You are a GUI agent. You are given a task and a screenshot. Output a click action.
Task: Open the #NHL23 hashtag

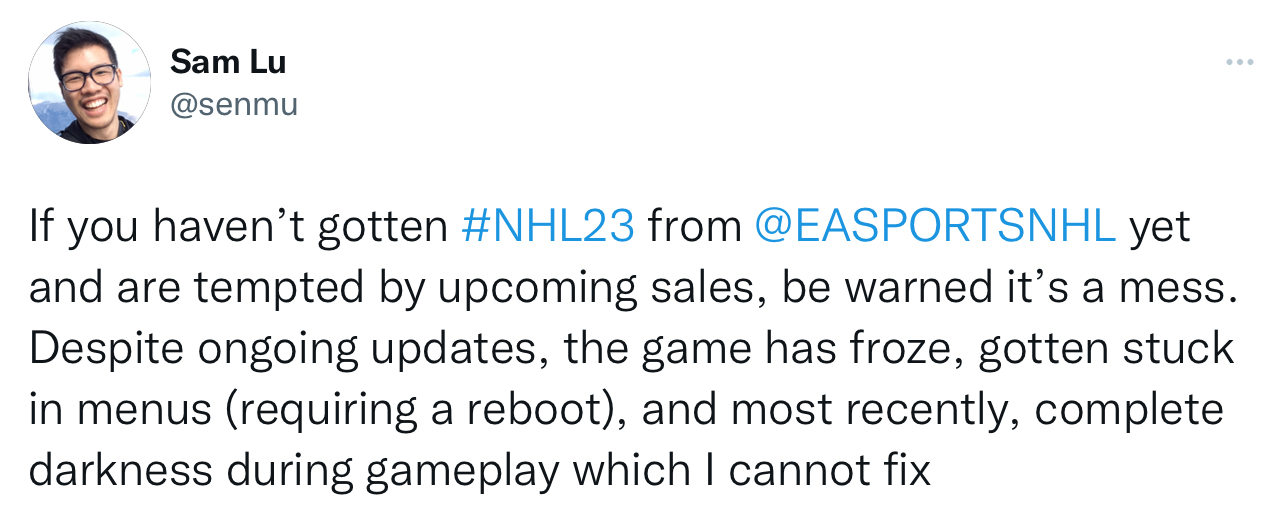548,228
